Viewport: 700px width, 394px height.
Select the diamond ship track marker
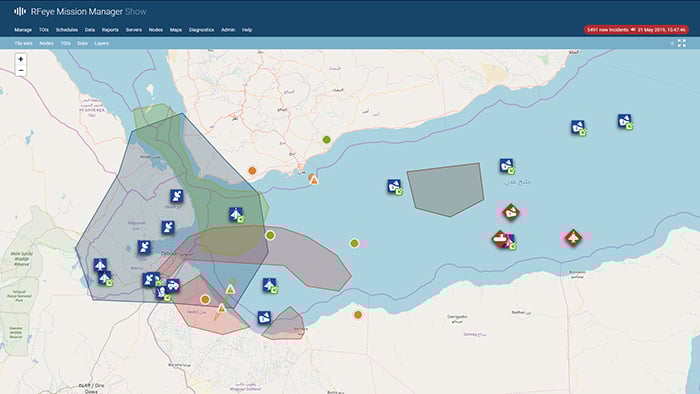(x=511, y=212)
